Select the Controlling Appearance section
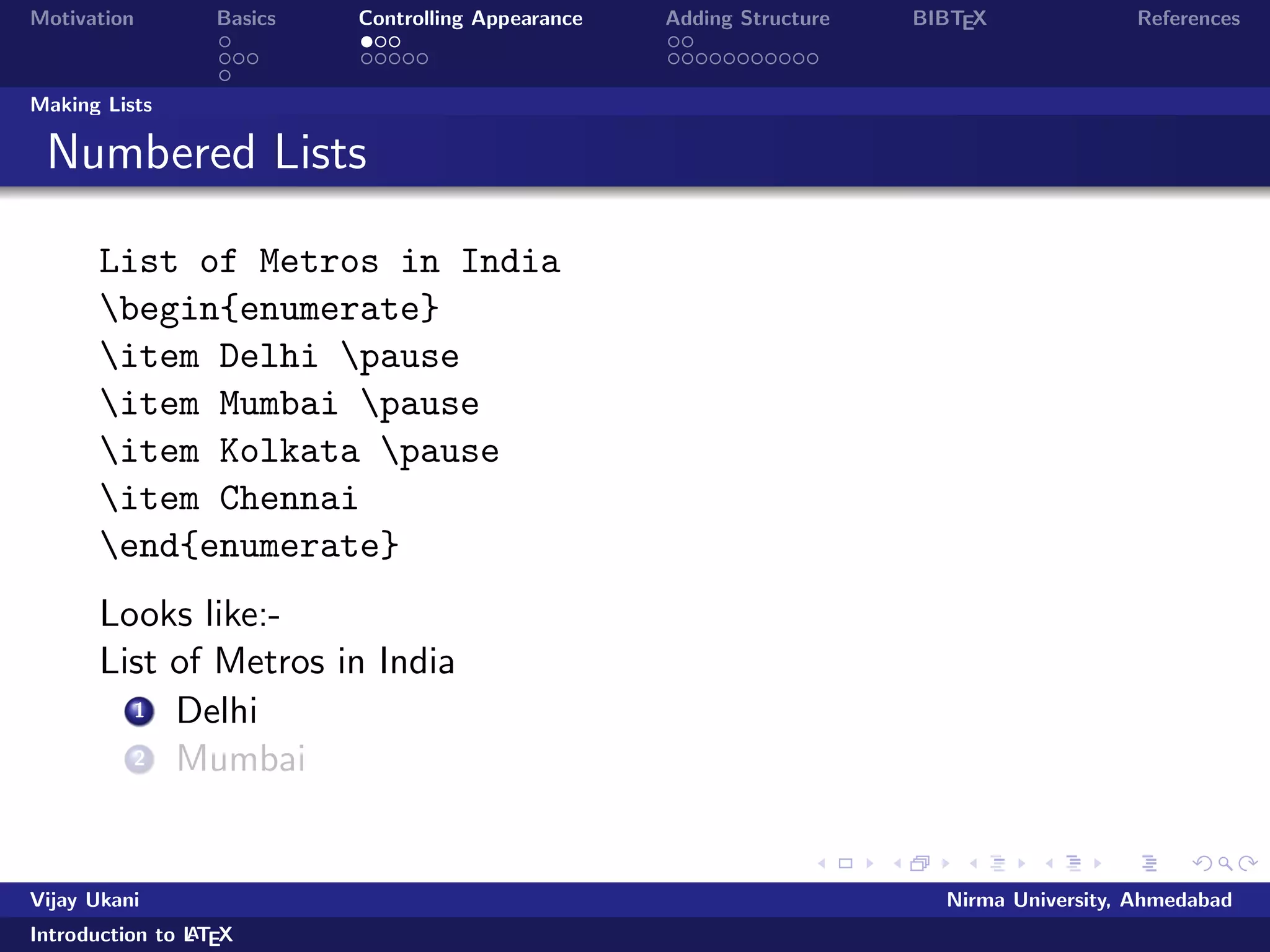 click(471, 19)
